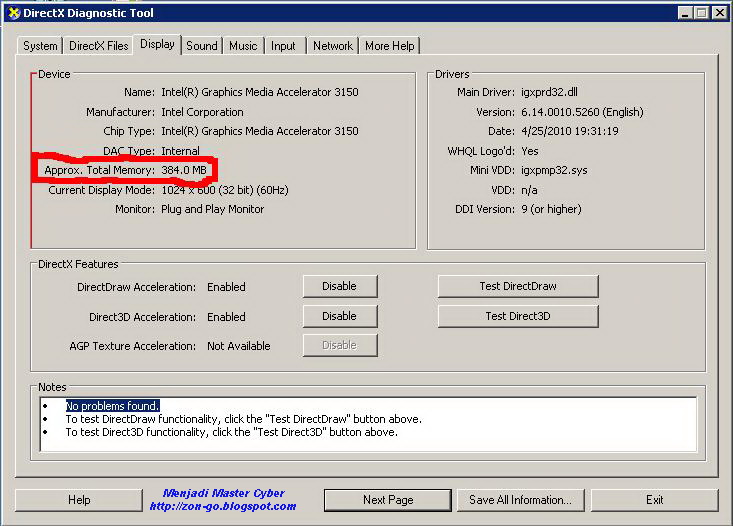Image resolution: width=733 pixels, height=526 pixels.
Task: Click main driver value 'igxprd32.dll'
Action: (550, 92)
